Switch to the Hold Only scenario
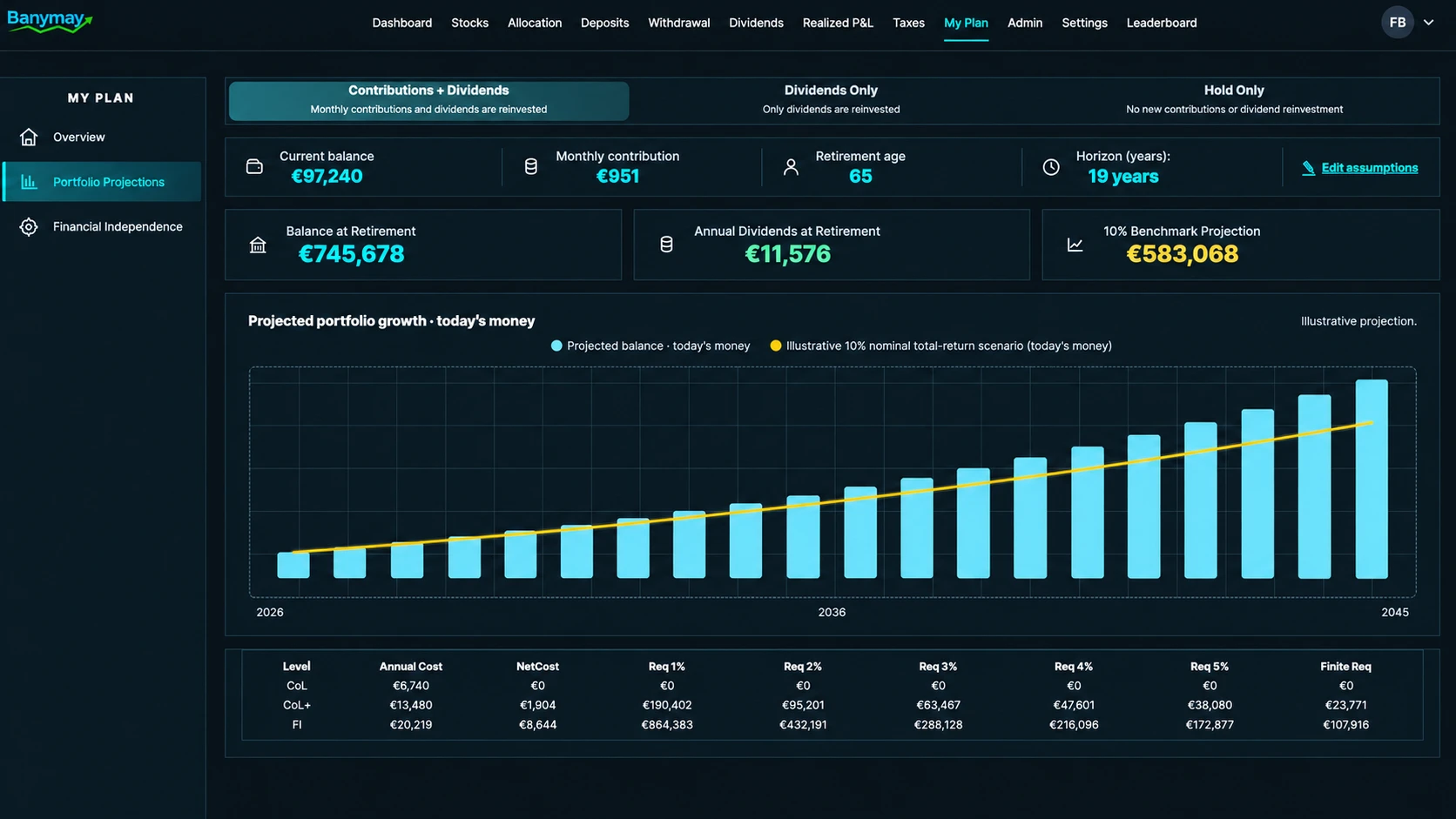This screenshot has height=819, width=1456. [x=1234, y=100]
